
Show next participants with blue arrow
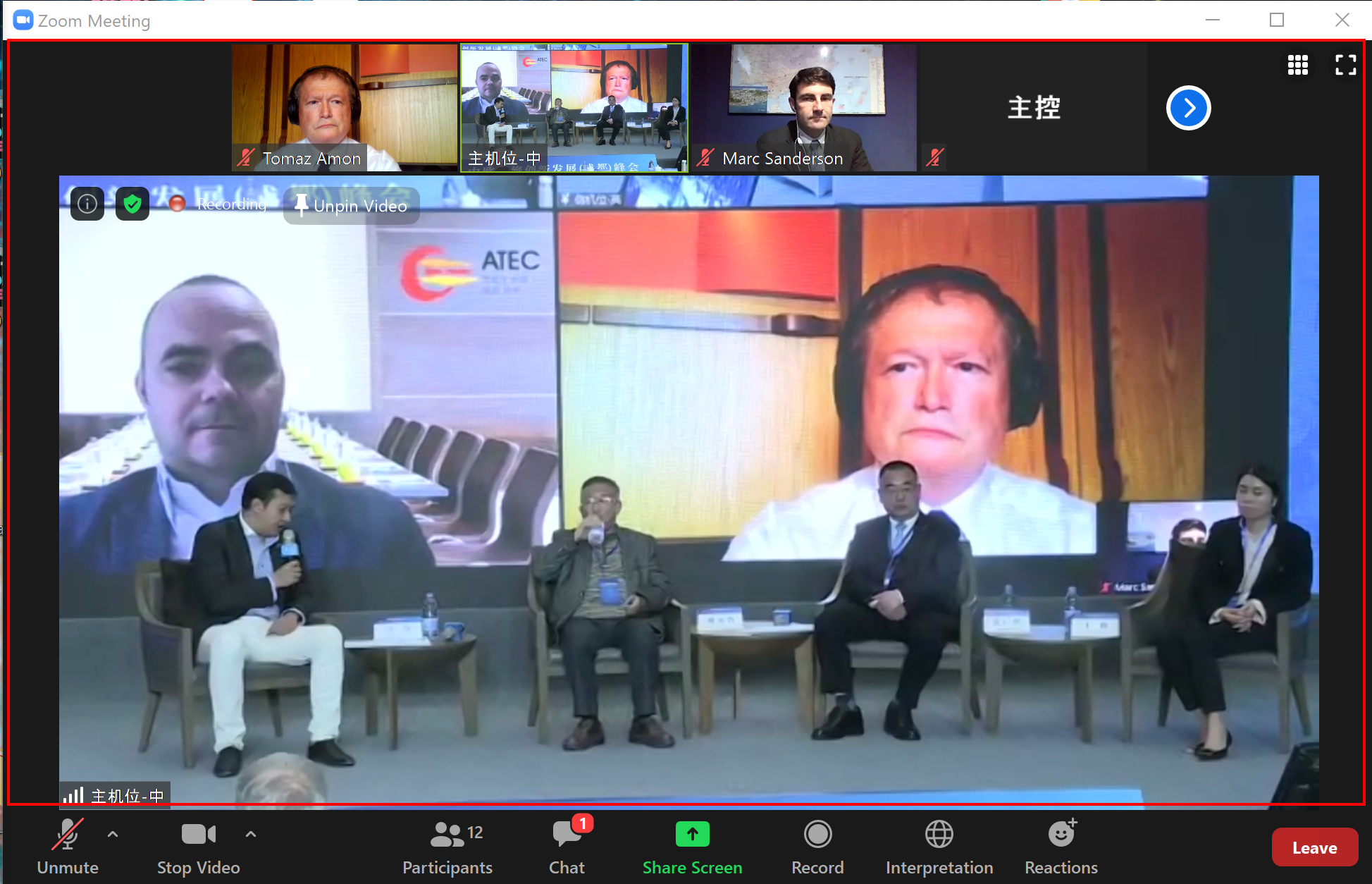coord(1188,108)
